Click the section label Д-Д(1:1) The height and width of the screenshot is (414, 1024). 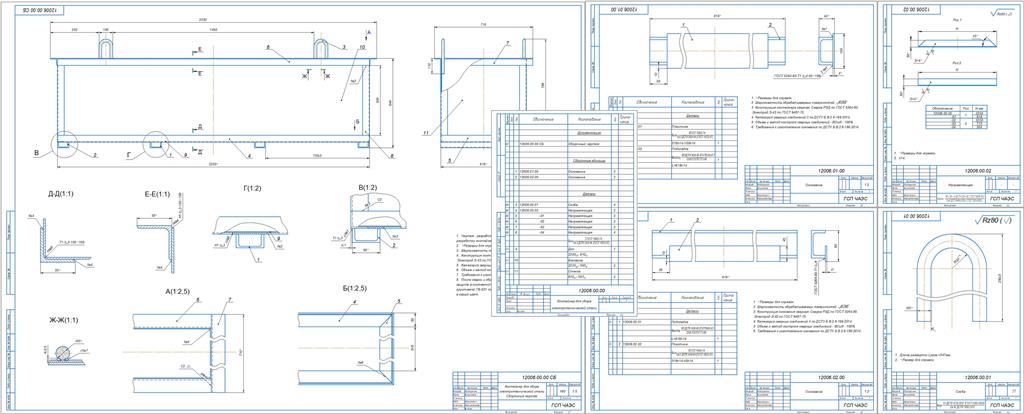60,194
